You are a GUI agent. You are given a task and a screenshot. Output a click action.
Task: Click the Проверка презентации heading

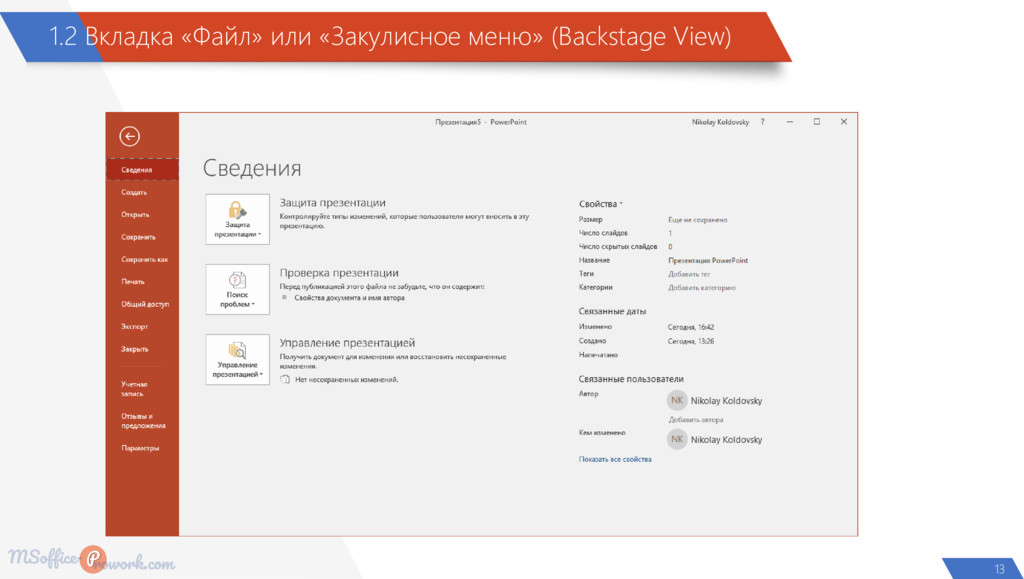coord(339,273)
